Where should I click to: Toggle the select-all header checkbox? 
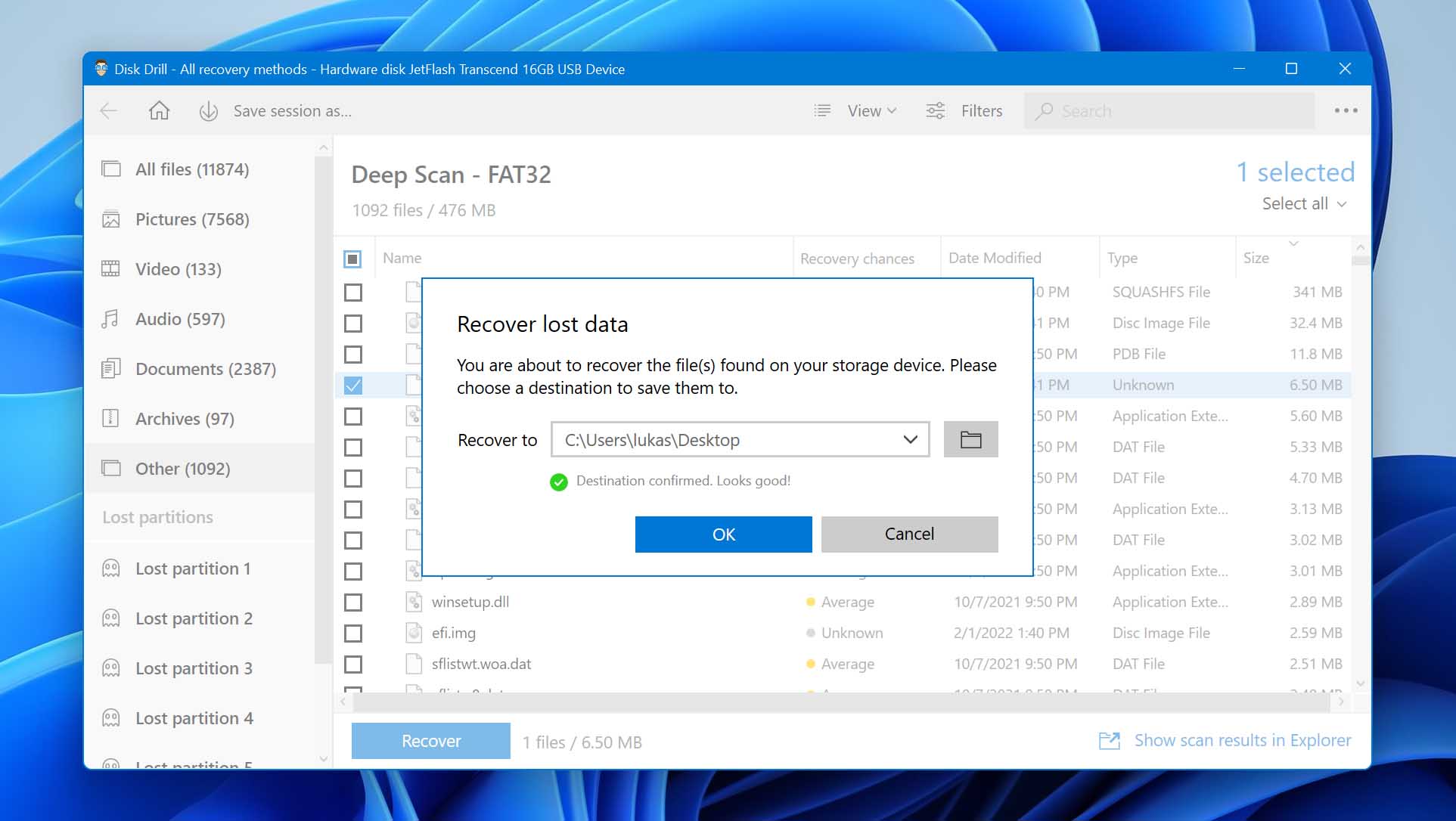(x=353, y=259)
